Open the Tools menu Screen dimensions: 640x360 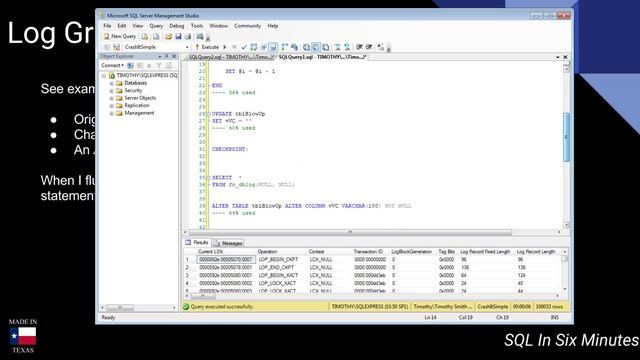[197, 26]
